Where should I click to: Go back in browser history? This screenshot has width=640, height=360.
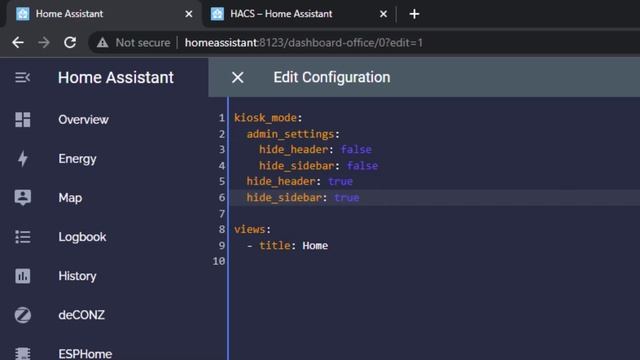coord(18,42)
